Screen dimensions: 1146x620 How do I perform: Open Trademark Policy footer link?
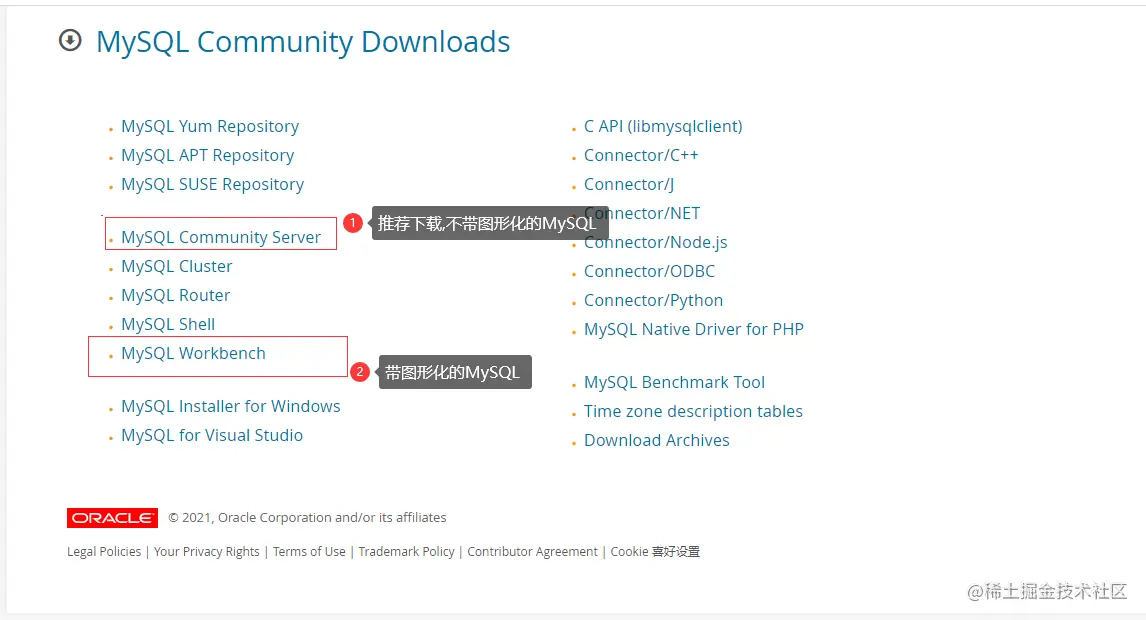click(406, 551)
